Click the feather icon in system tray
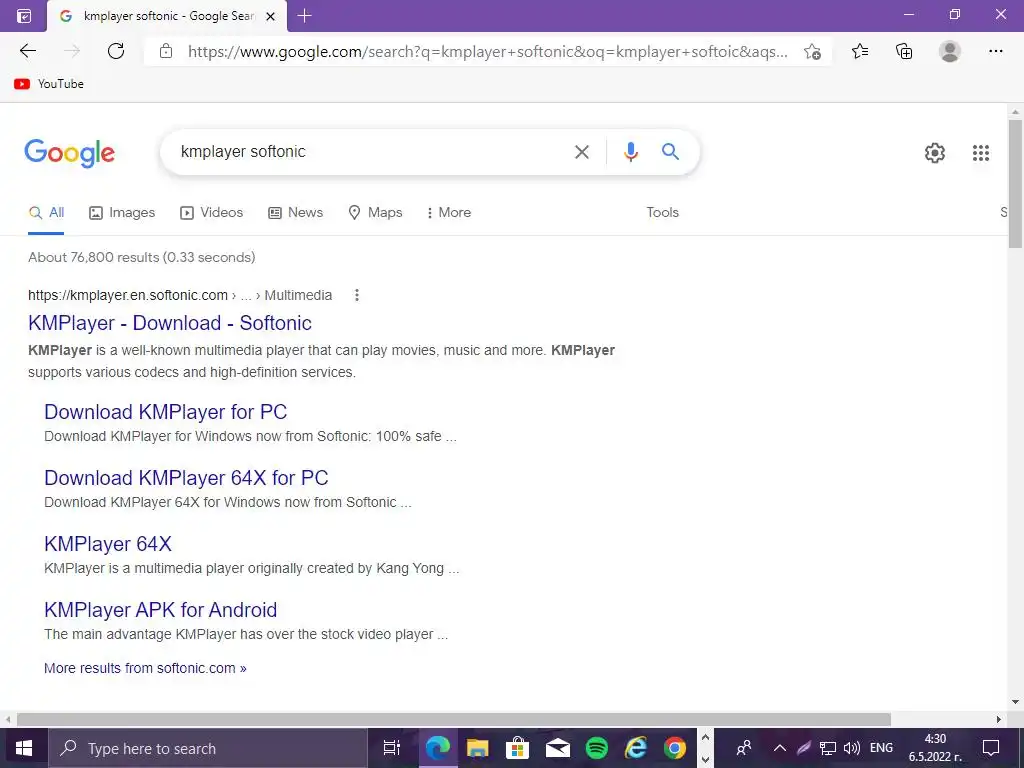 (803, 748)
